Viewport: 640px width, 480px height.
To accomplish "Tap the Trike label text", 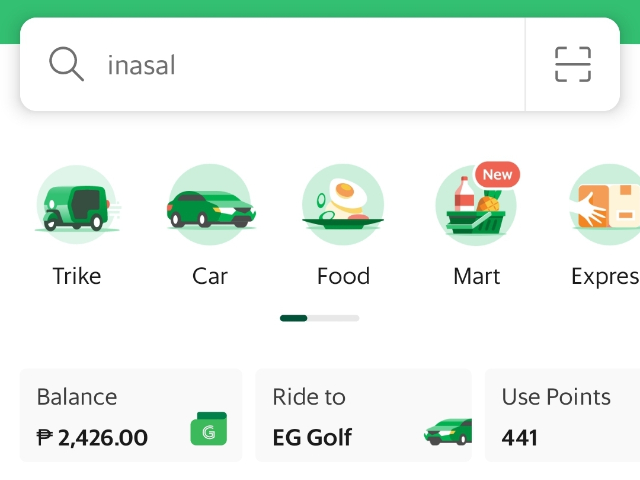I will pyautogui.click(x=77, y=276).
